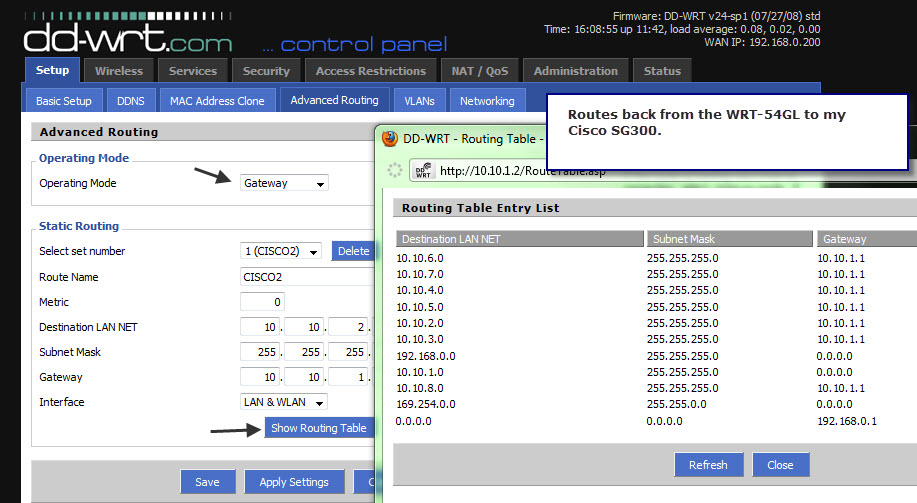Select destination 10.10.6.0 in routing table
The image size is (917, 503).
coord(420,258)
